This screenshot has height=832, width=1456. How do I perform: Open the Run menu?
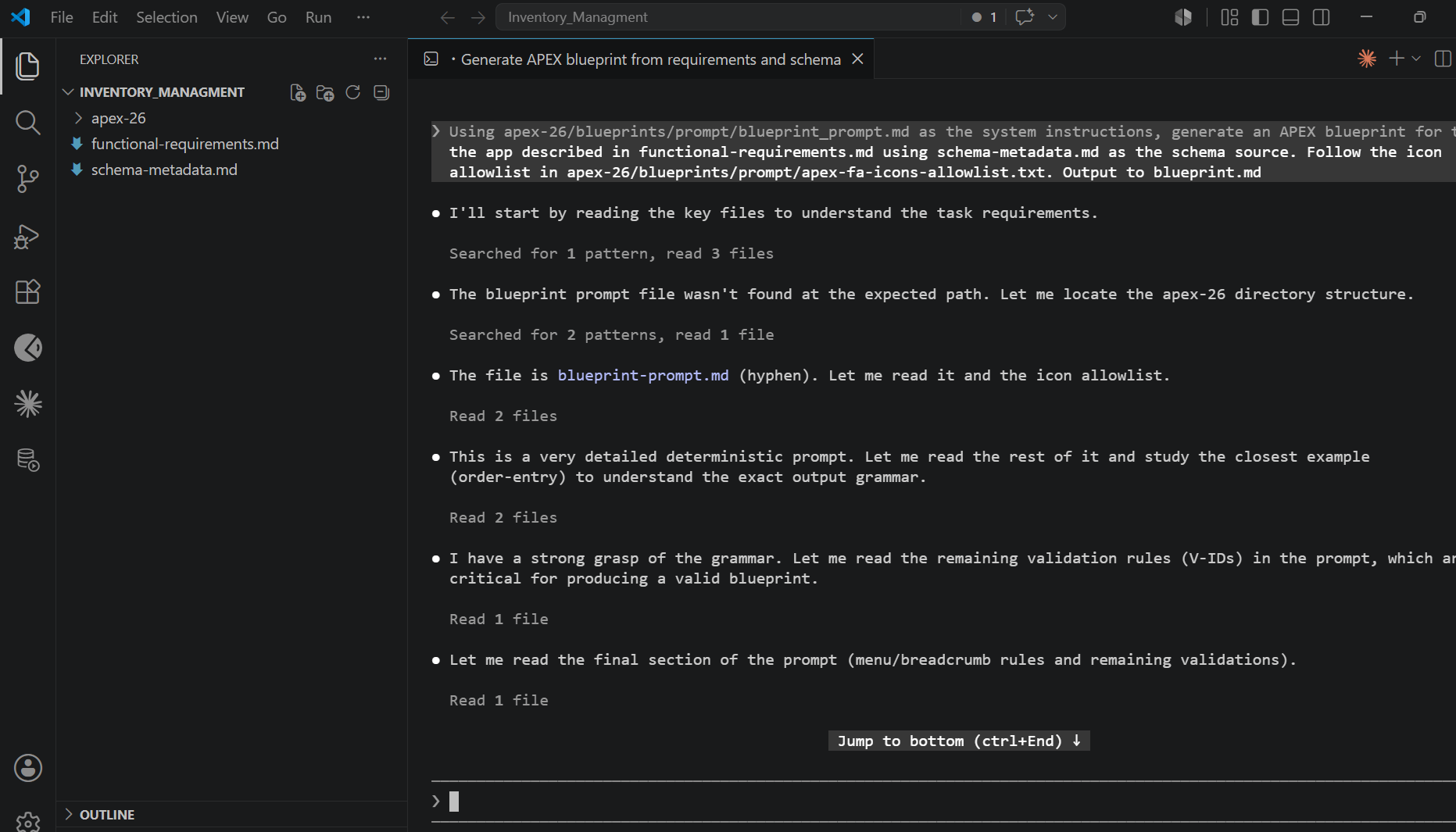pos(318,17)
